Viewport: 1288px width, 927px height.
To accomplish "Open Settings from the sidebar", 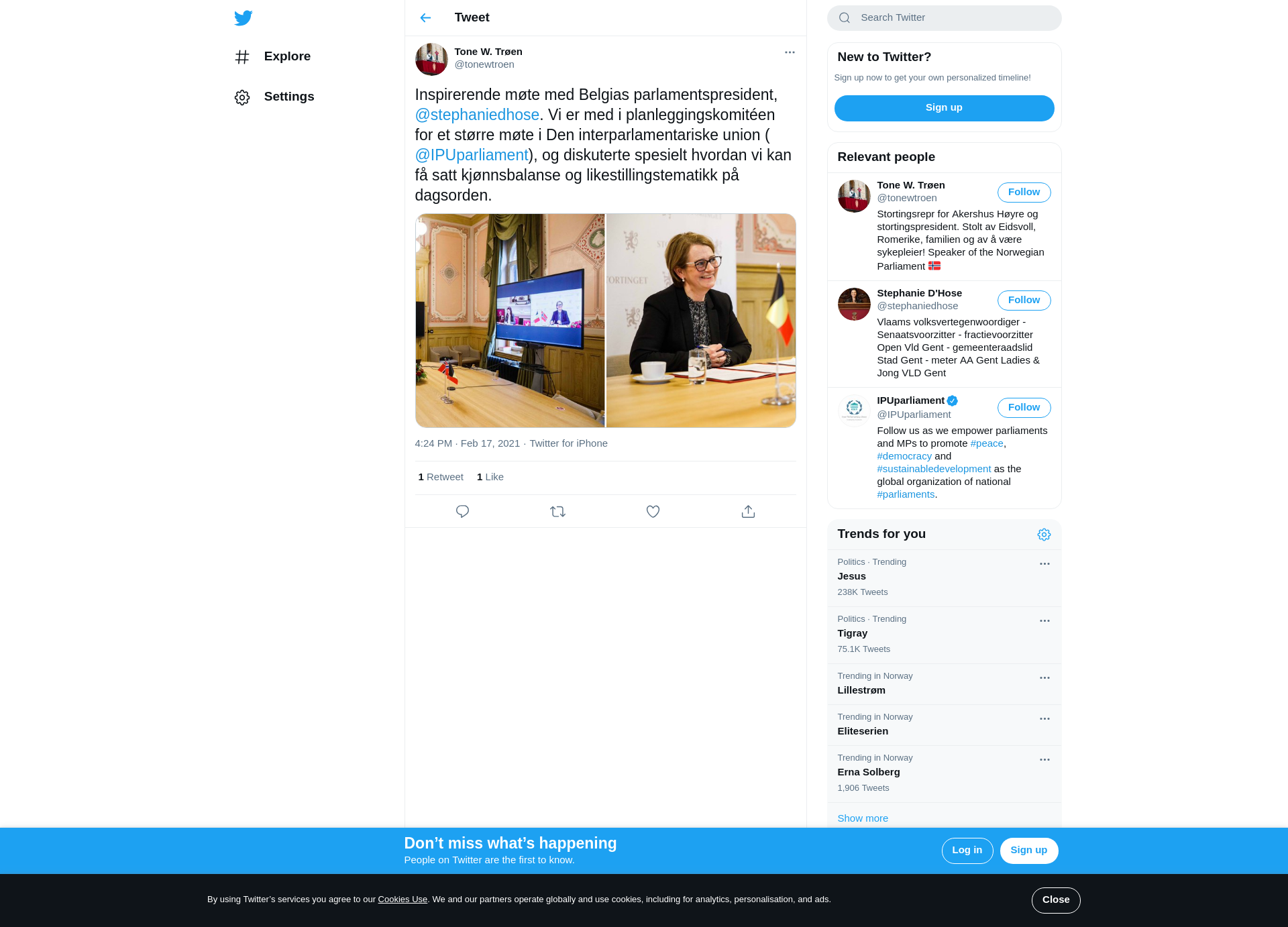I will point(274,97).
